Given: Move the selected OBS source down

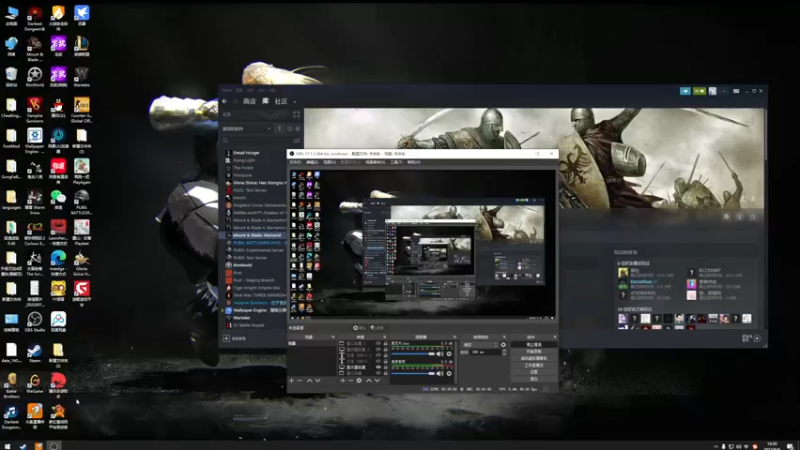Looking at the screenshot, I should coord(377,381).
